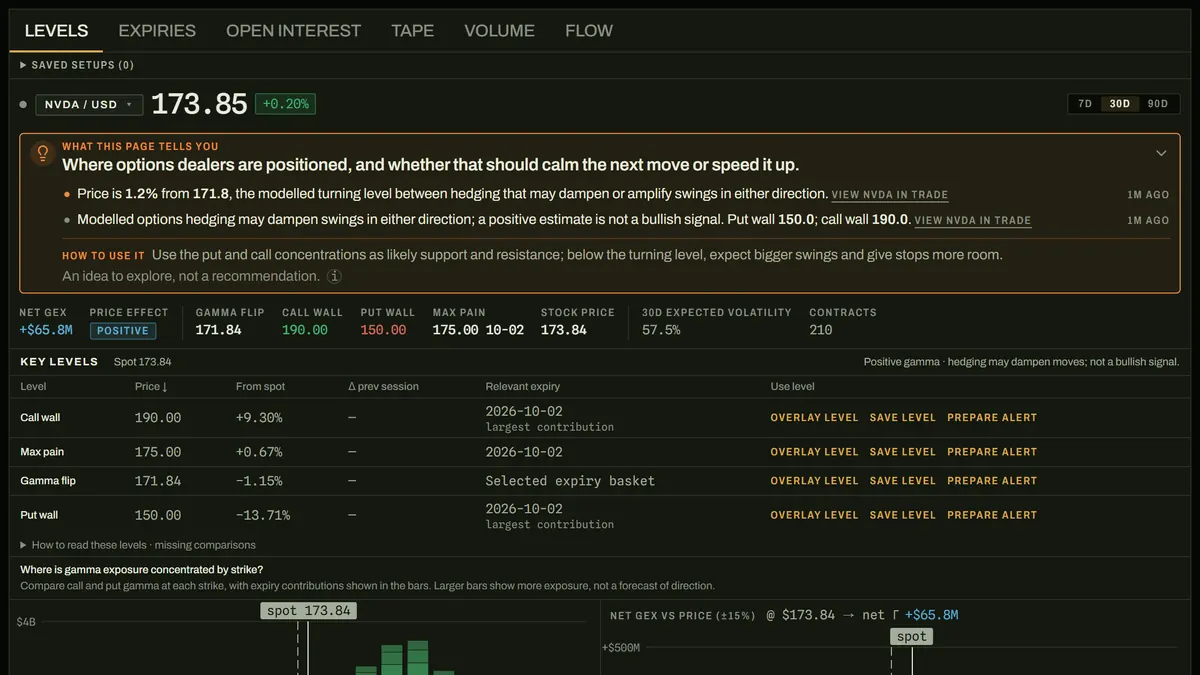Click 'View NVDA in Trade' after call wall 190.0
Viewport: 1200px width, 675px height.
973,220
